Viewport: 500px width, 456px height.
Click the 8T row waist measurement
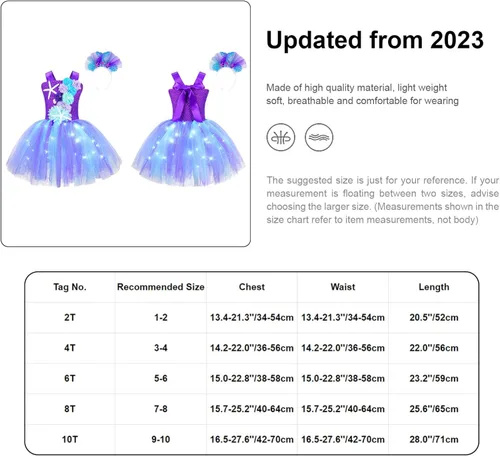tap(343, 409)
